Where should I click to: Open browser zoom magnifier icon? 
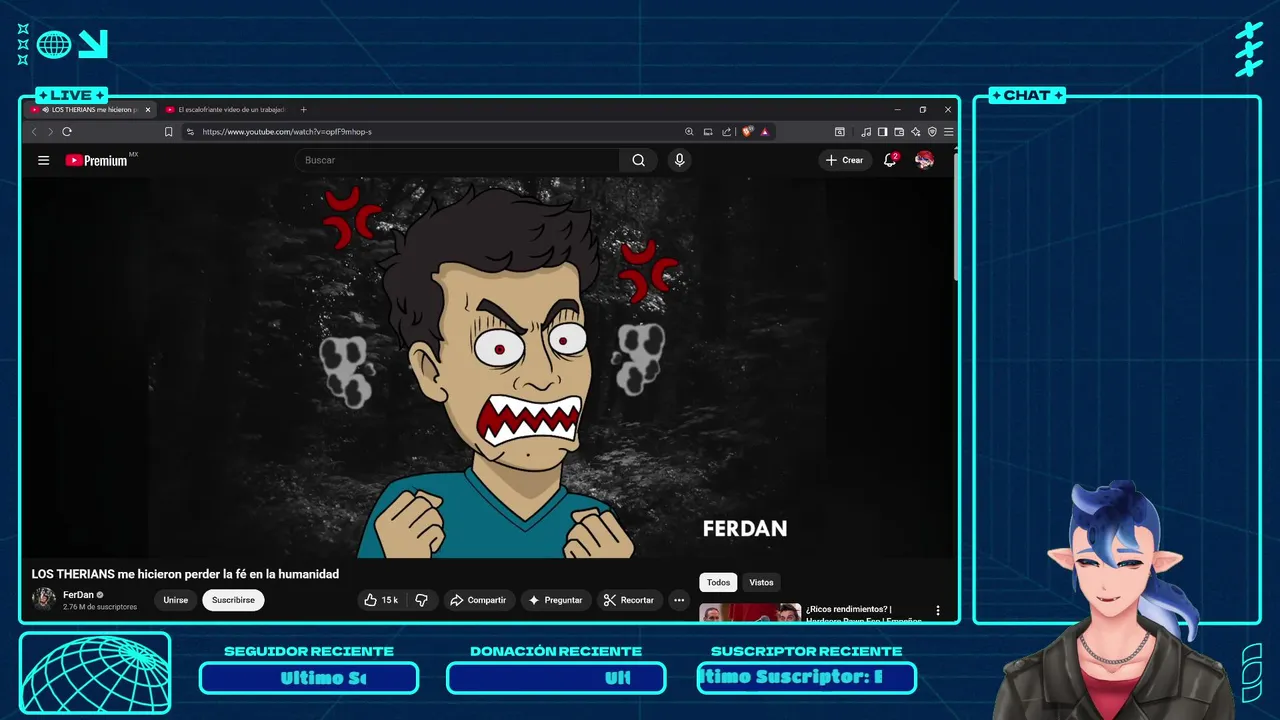(689, 131)
